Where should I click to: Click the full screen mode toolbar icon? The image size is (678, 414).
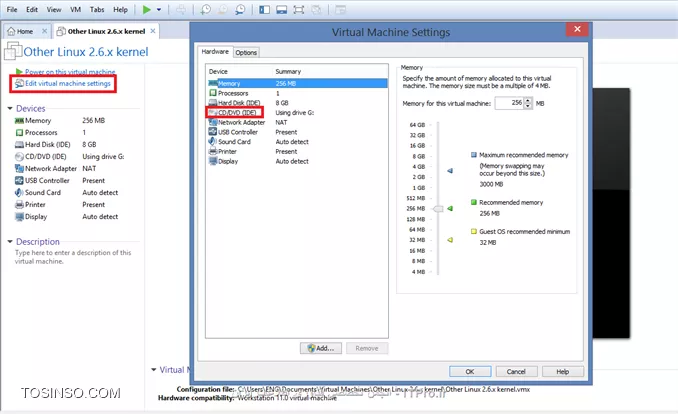click(299, 10)
